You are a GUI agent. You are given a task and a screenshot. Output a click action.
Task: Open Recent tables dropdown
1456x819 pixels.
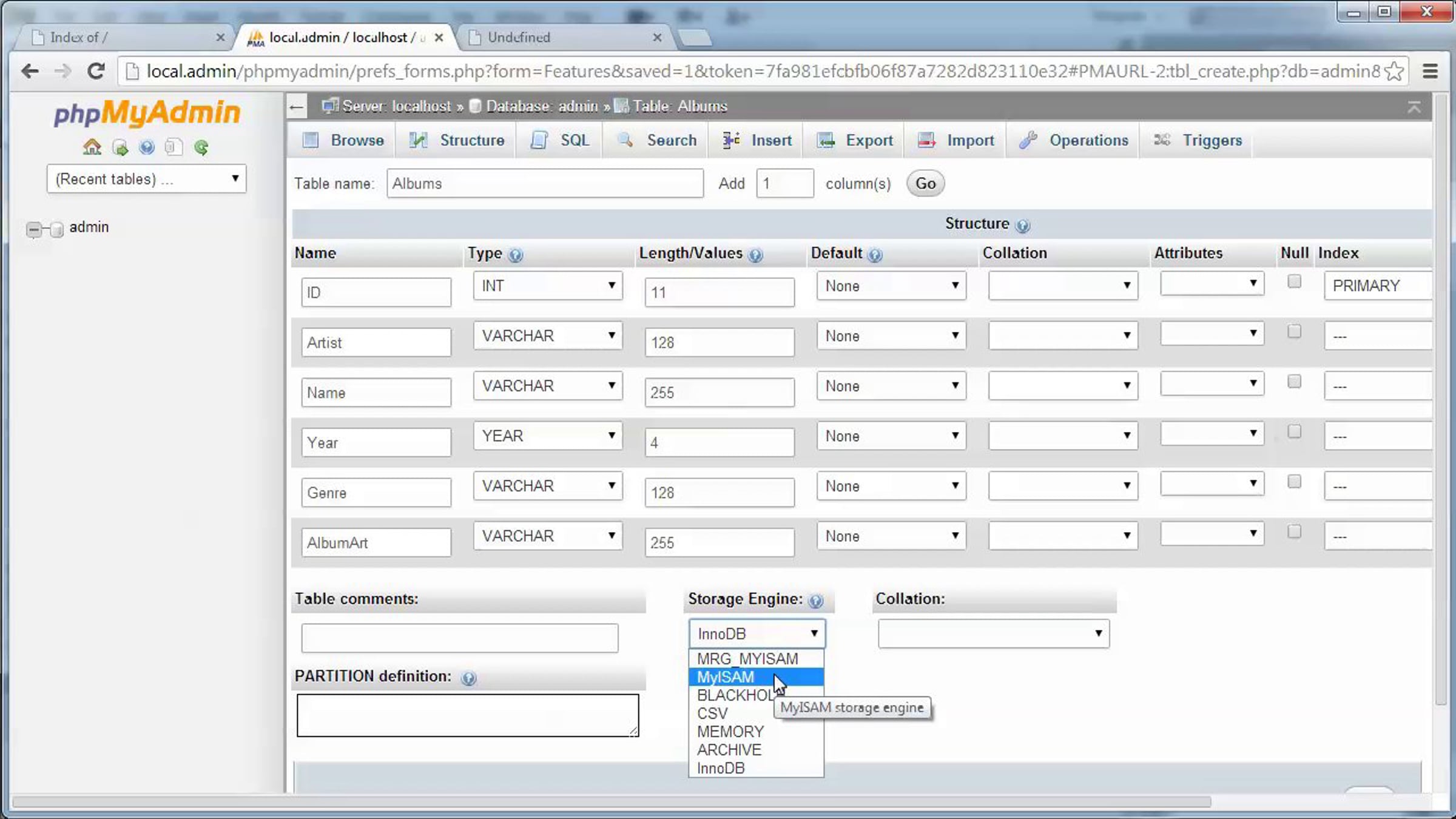(146, 179)
